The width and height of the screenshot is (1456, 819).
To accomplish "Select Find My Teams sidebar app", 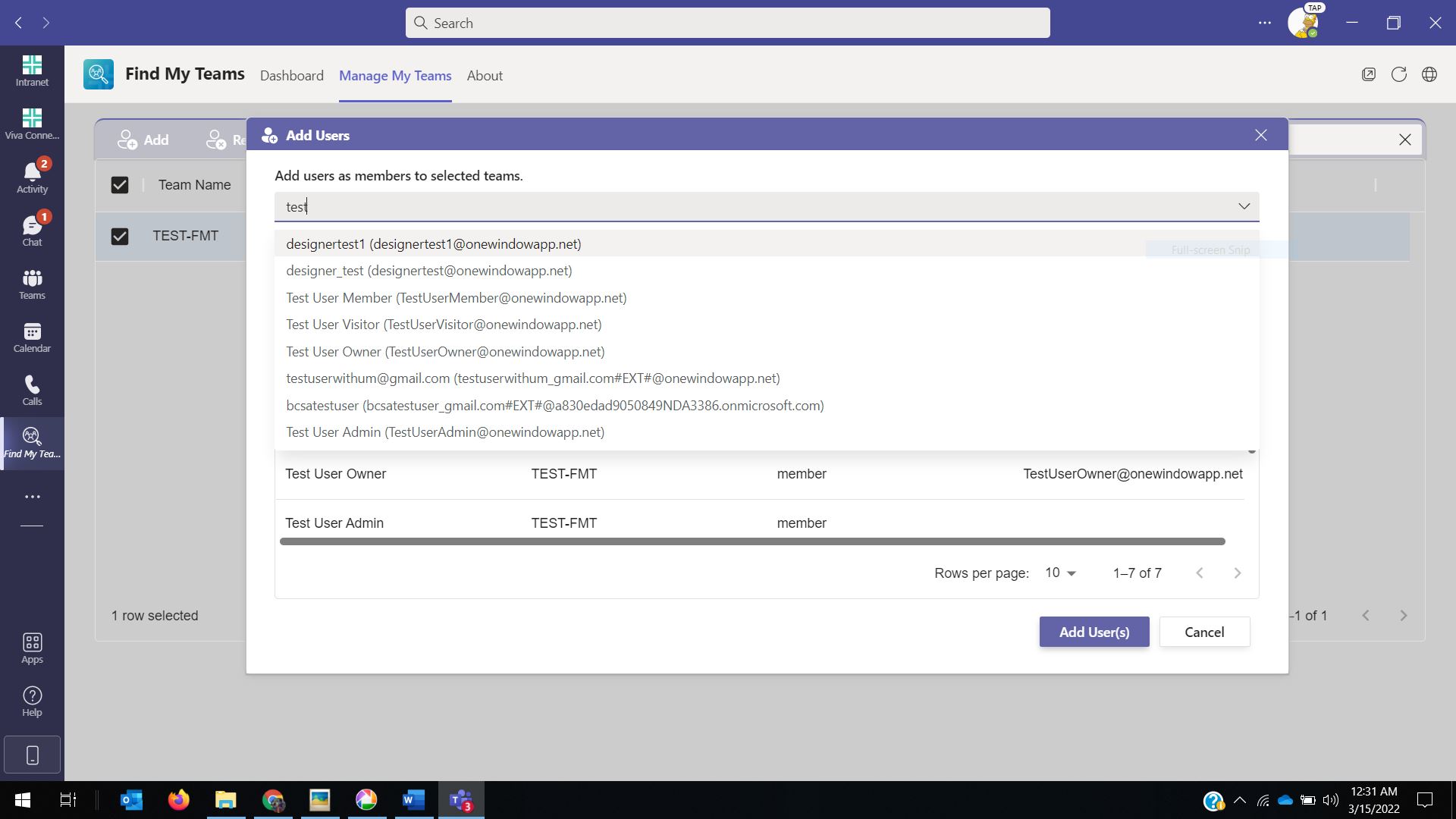I will point(32,443).
